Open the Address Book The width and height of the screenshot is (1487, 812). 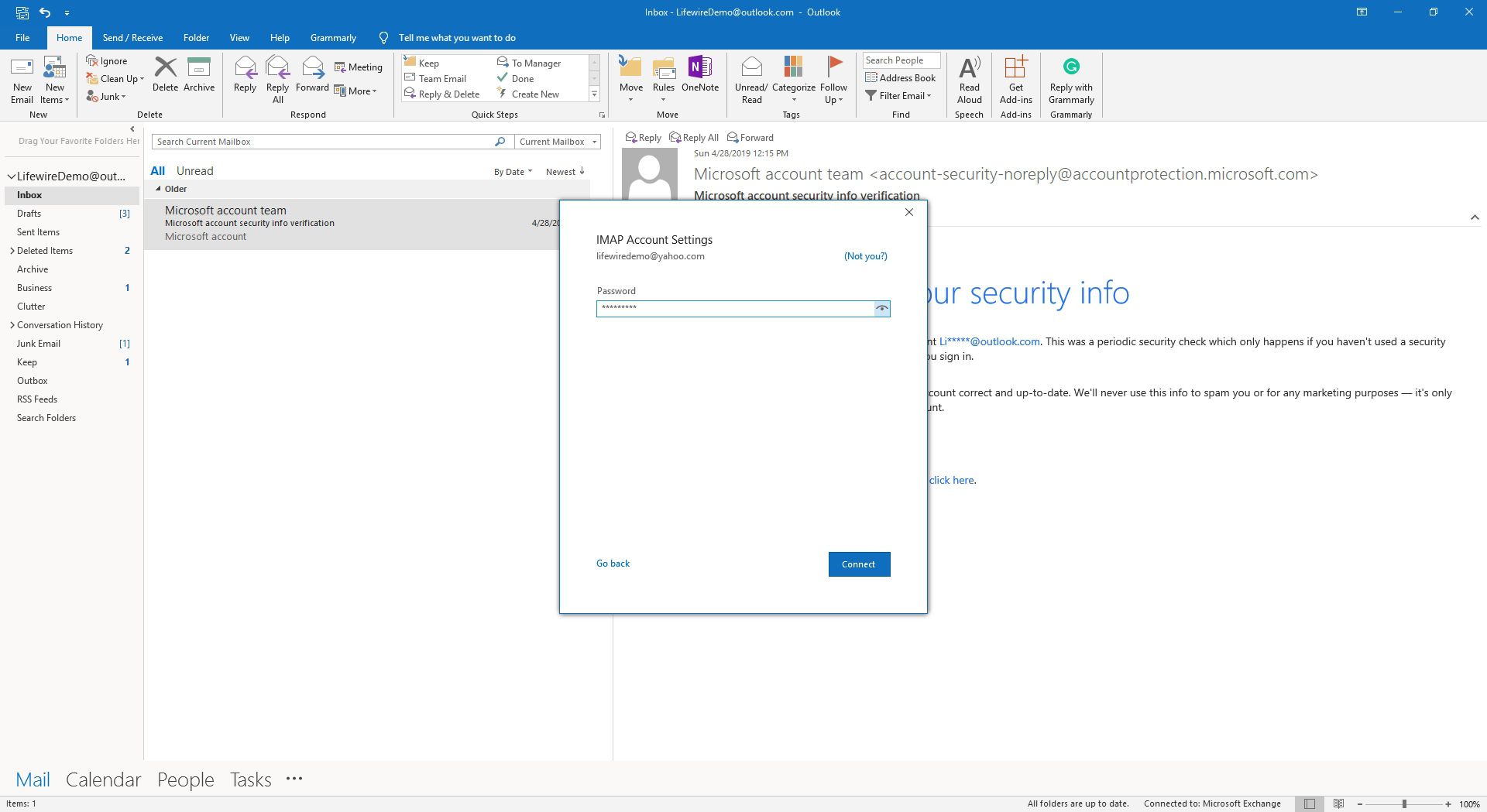point(901,77)
